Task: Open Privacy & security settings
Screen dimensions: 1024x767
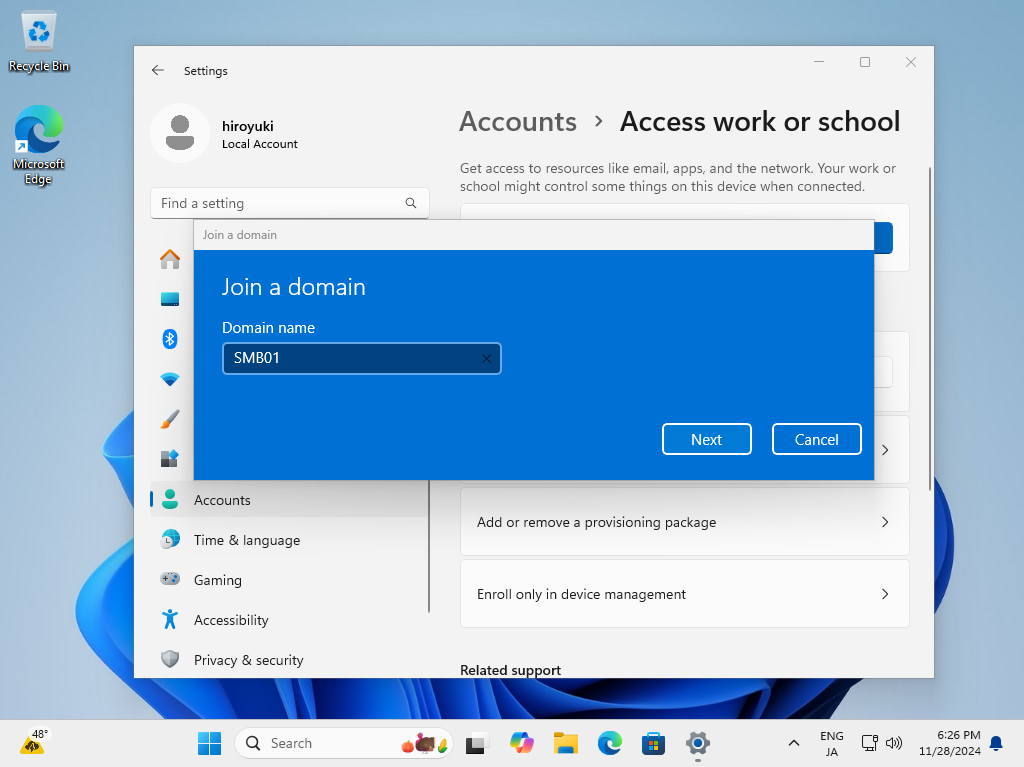Action: 248,660
